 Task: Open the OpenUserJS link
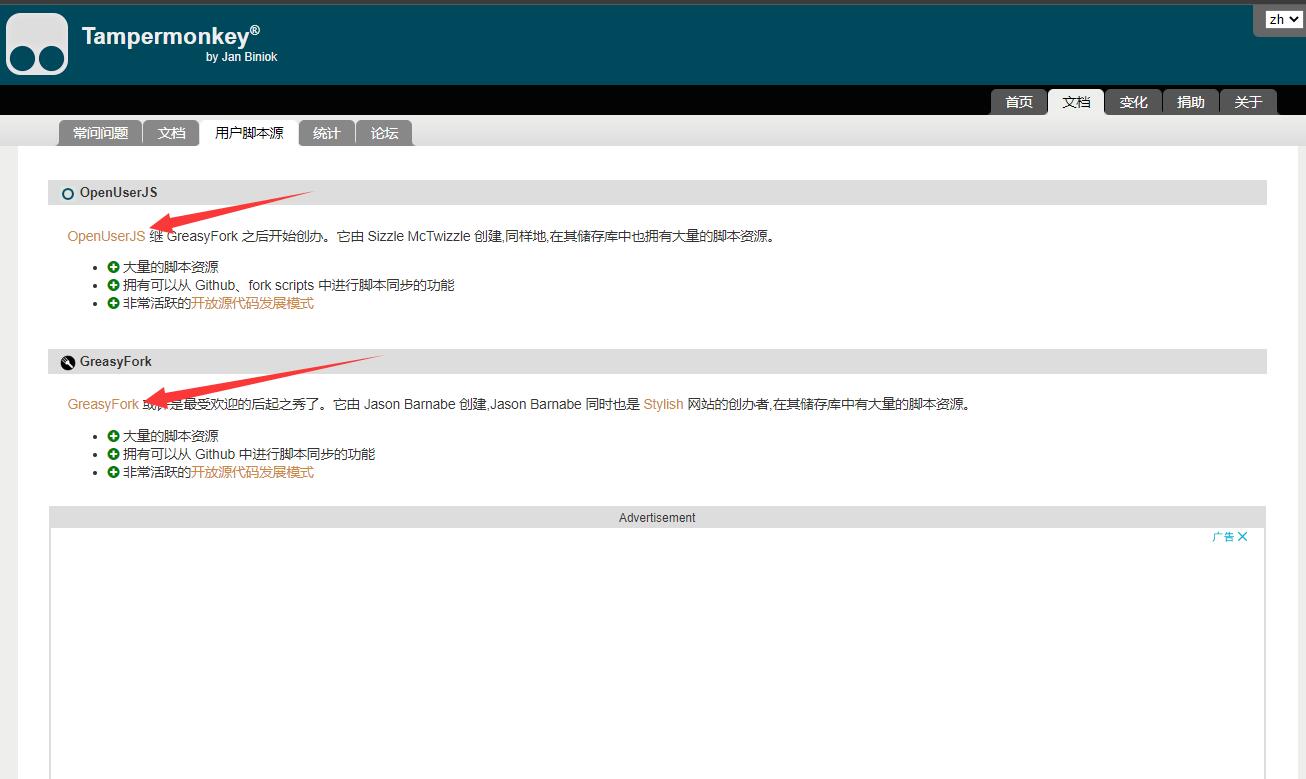point(106,236)
